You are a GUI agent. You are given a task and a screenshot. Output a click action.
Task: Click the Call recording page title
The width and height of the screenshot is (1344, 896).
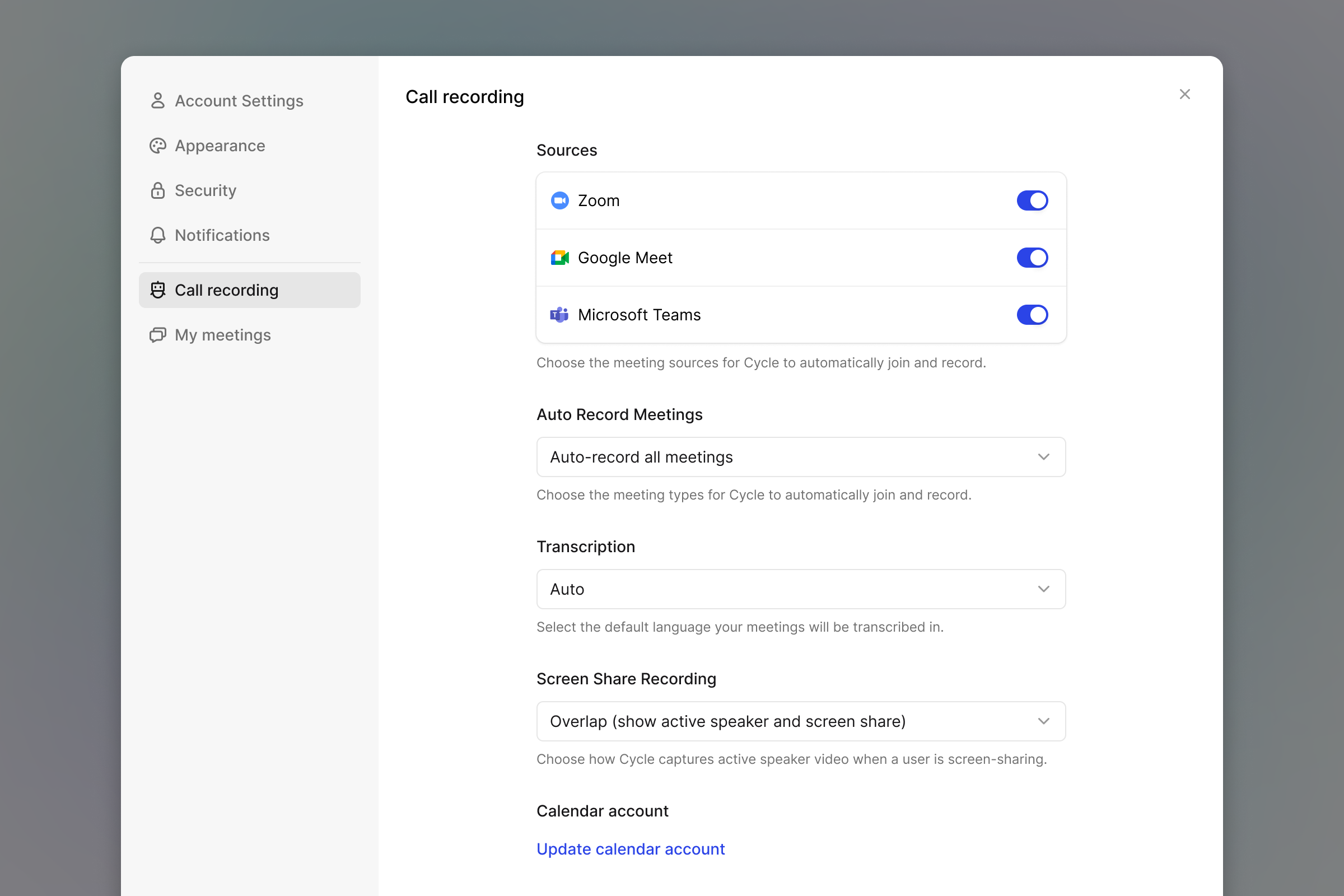(x=465, y=97)
